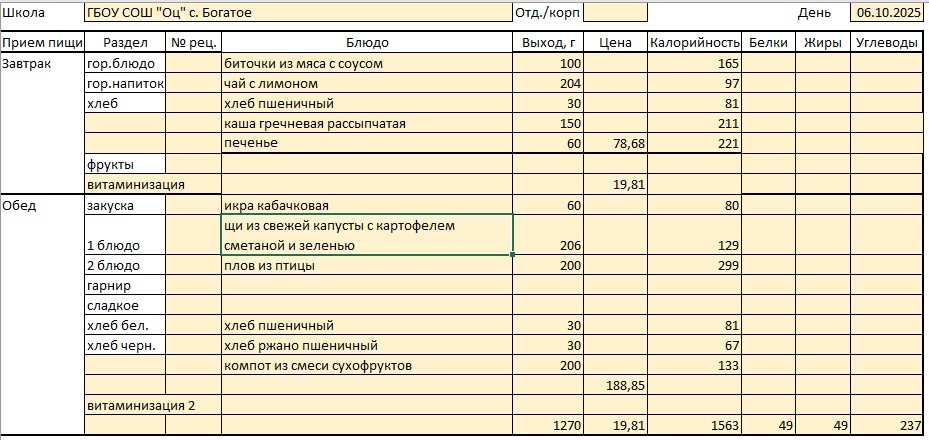Click the lunch price cell 188,85
This screenshot has width=929, height=440.
pos(614,385)
